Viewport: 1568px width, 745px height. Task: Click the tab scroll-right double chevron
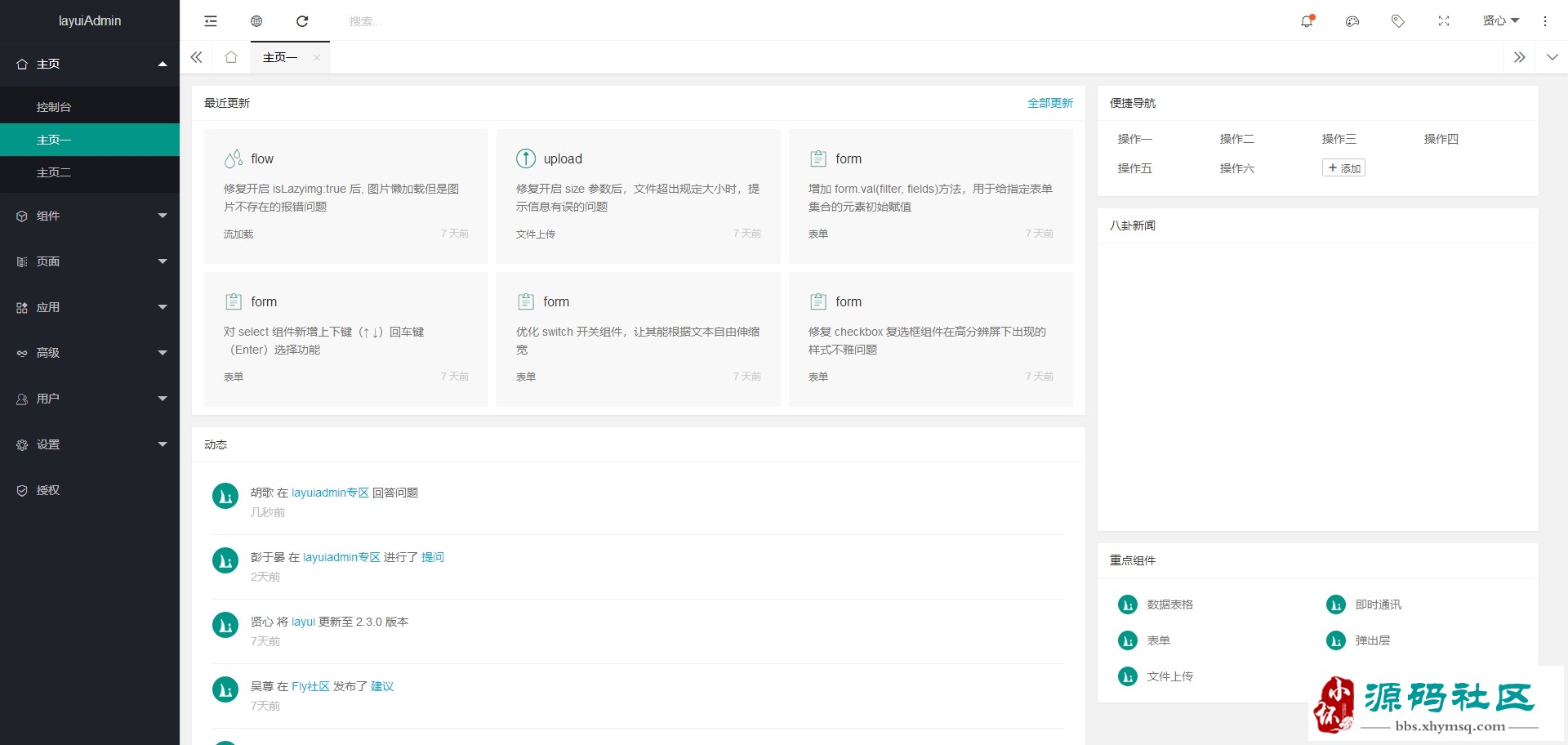[1519, 57]
